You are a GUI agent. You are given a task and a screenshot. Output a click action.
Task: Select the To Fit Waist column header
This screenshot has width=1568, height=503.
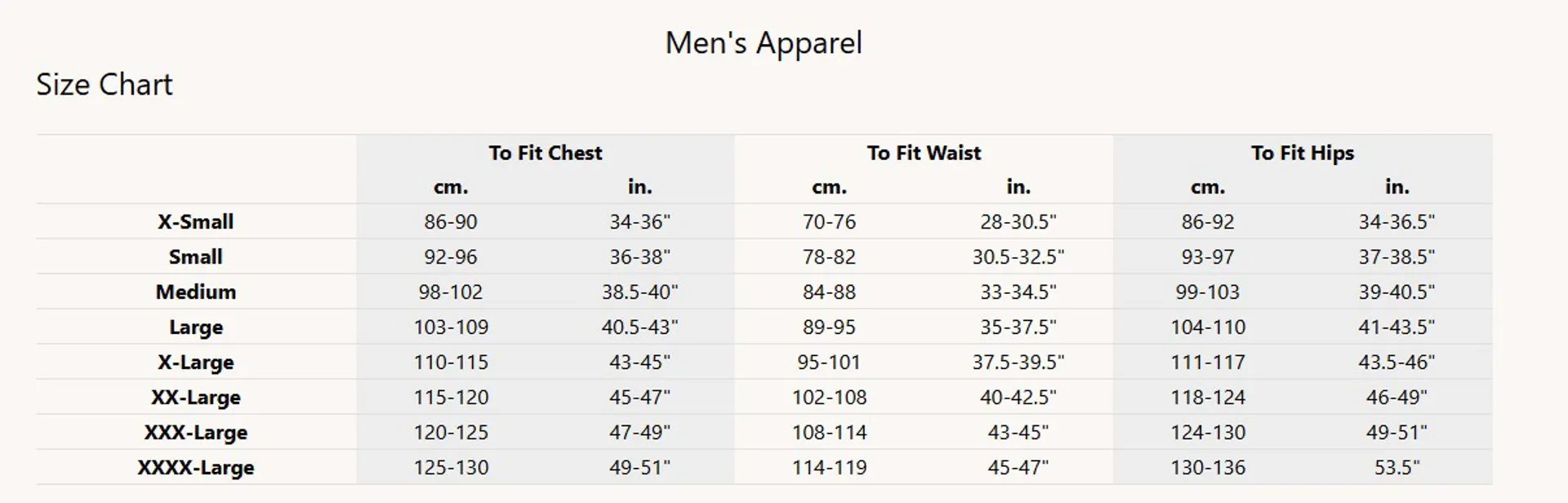click(924, 153)
